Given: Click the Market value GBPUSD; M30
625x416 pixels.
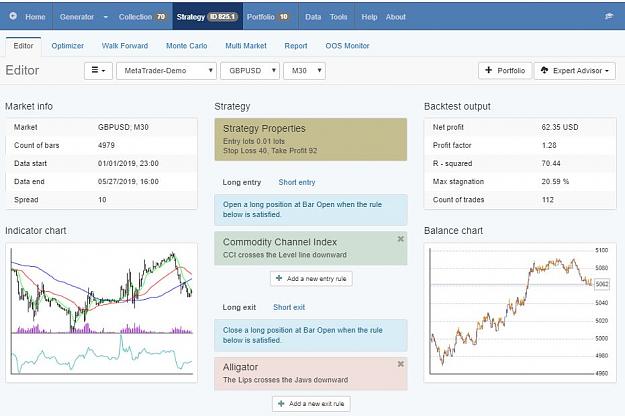Looking at the screenshot, I should [x=123, y=127].
